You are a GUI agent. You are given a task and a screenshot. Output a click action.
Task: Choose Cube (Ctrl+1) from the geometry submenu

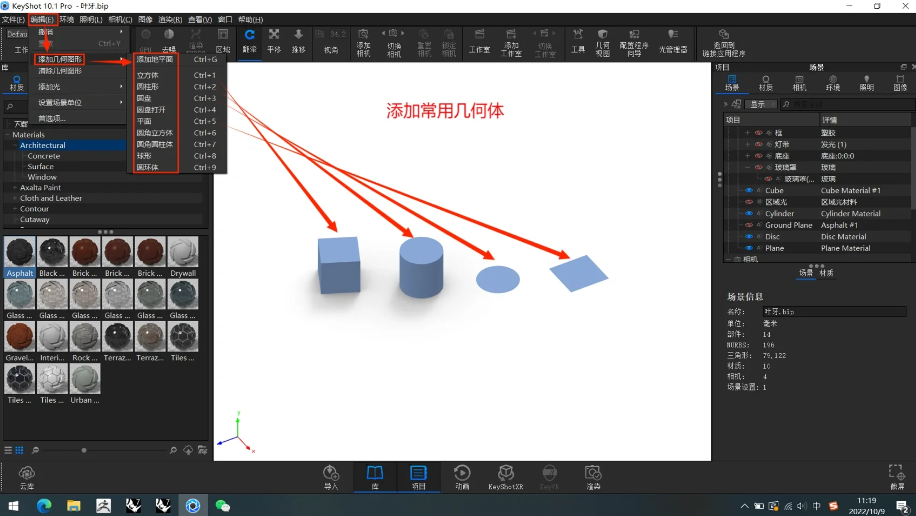(148, 75)
